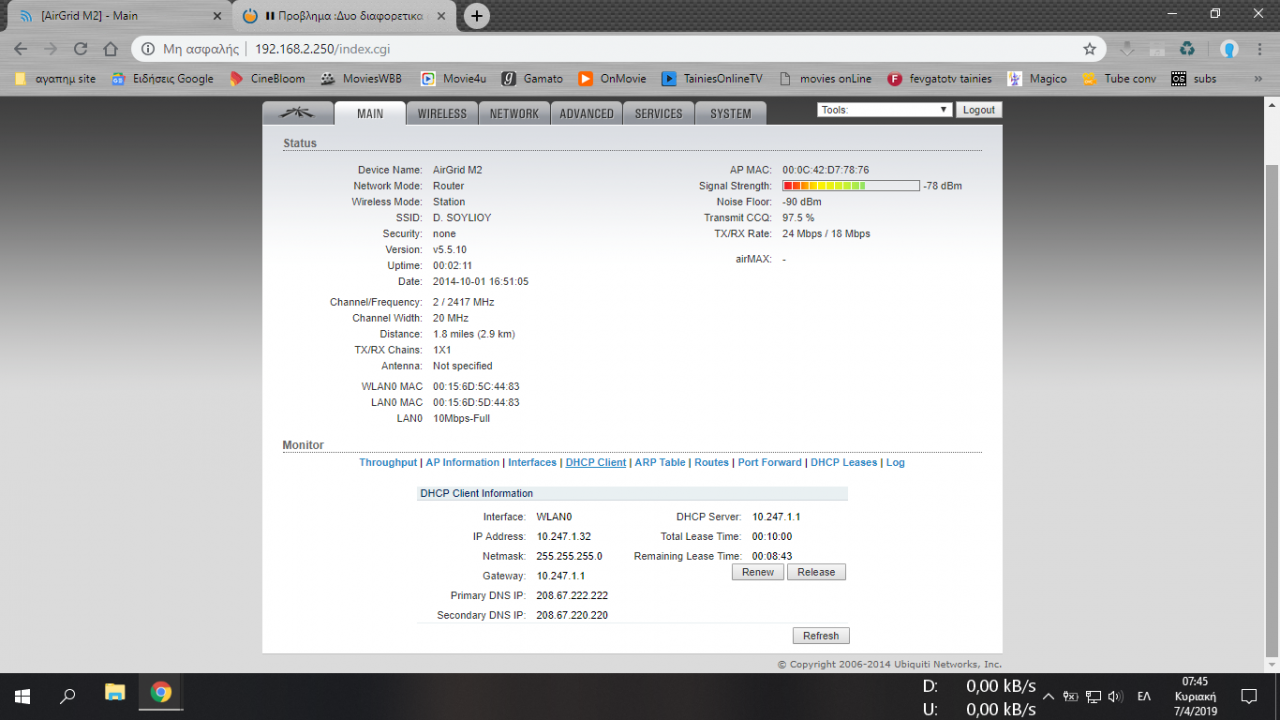Switch to the SYSTEM tab

click(730, 113)
